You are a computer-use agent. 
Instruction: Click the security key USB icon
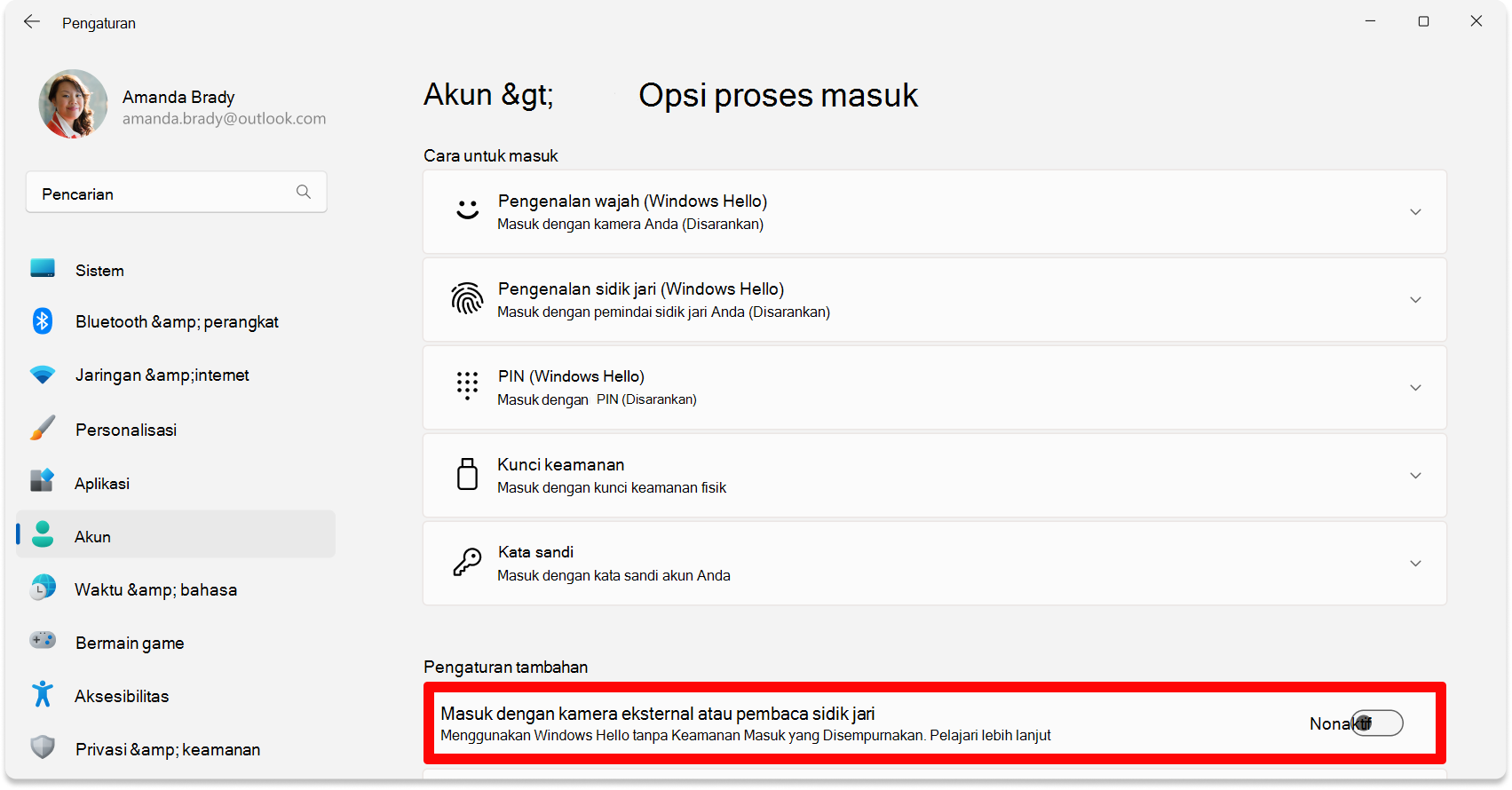(467, 474)
